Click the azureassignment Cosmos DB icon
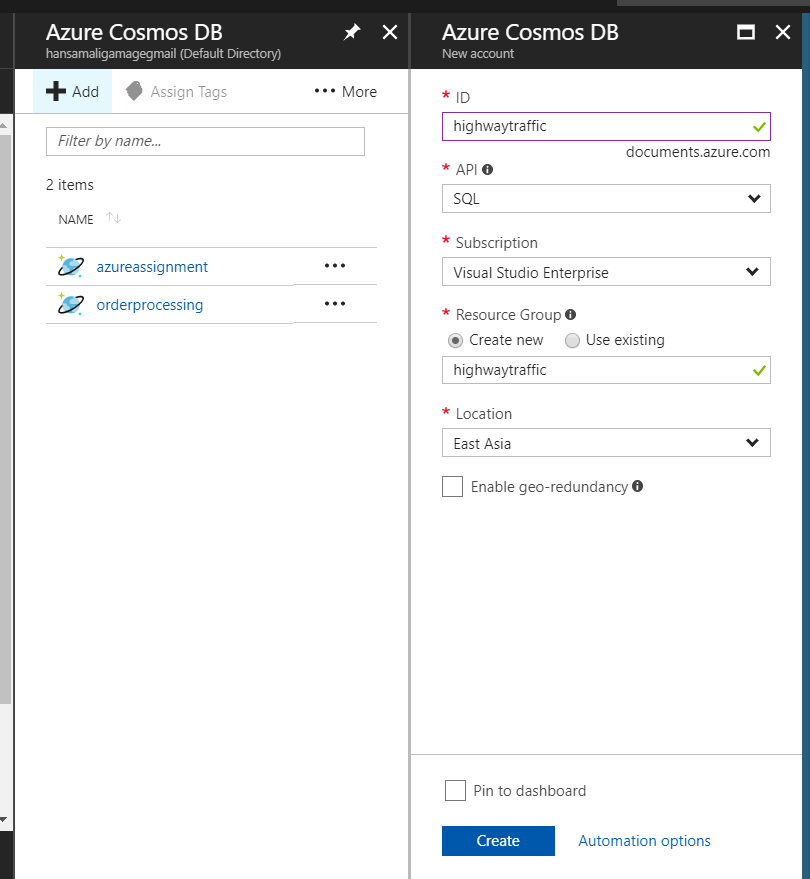This screenshot has height=879, width=810. 71,266
